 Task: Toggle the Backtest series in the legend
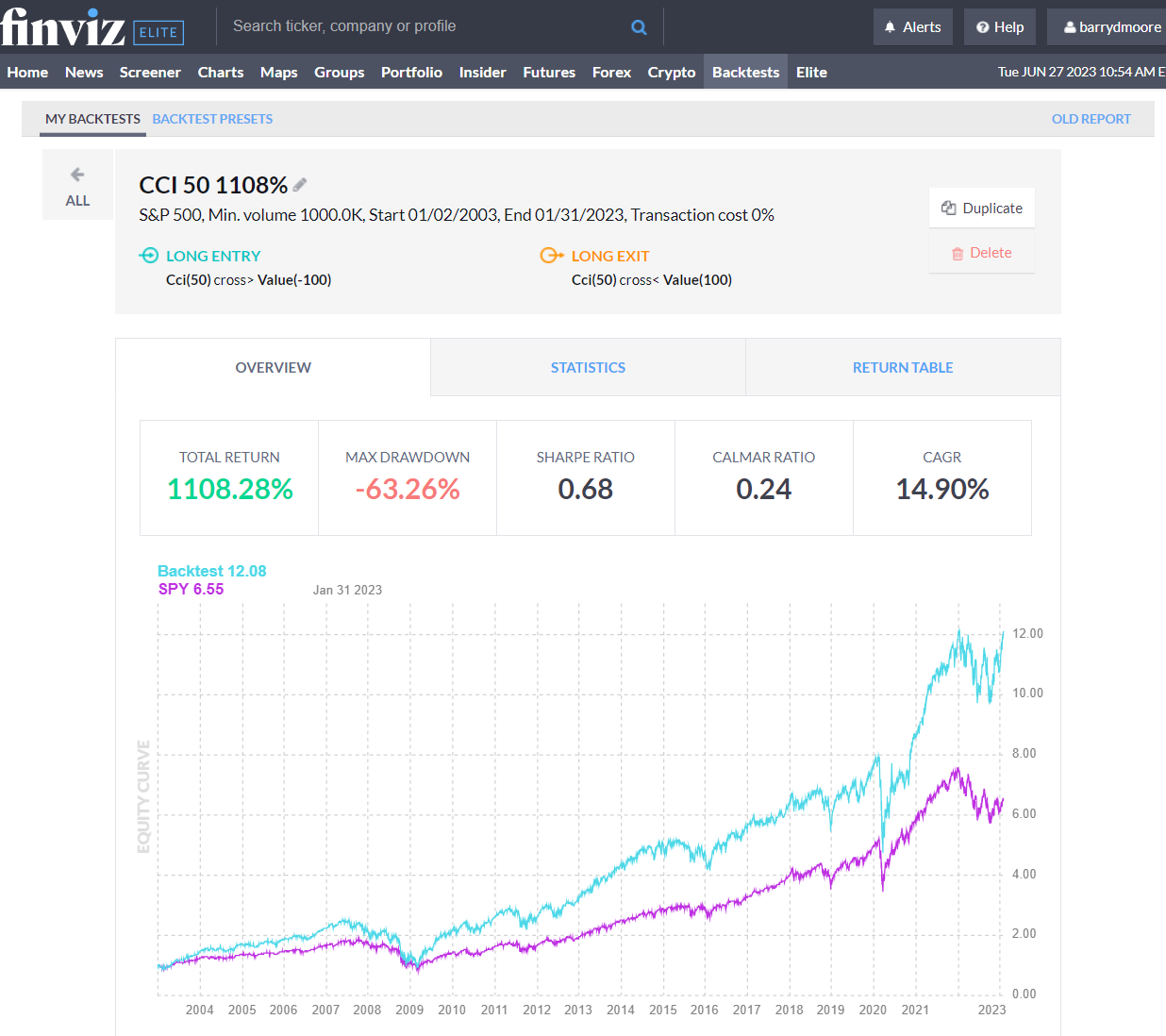tap(212, 571)
